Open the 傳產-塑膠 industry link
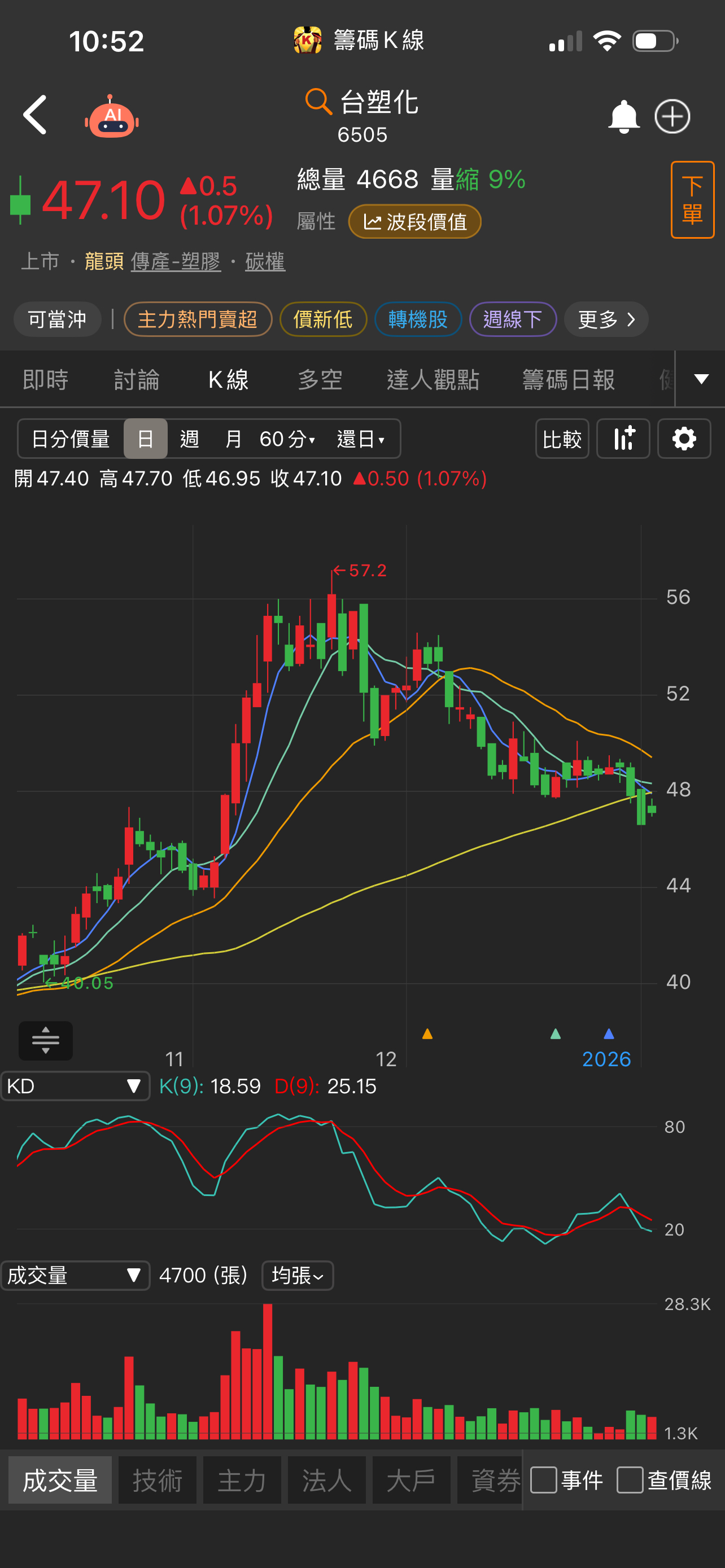The height and width of the screenshot is (1568, 725). tap(176, 261)
